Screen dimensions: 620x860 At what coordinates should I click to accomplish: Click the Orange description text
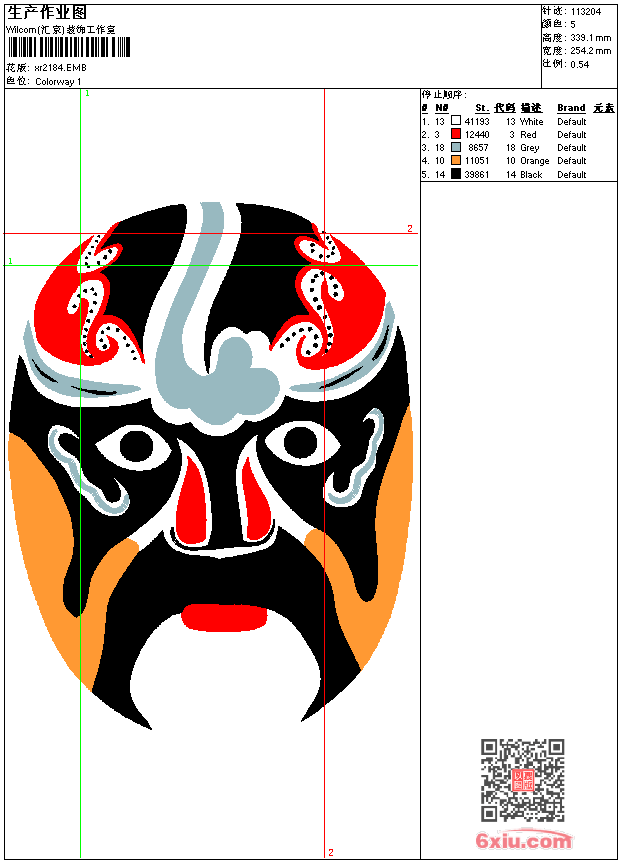(534, 161)
